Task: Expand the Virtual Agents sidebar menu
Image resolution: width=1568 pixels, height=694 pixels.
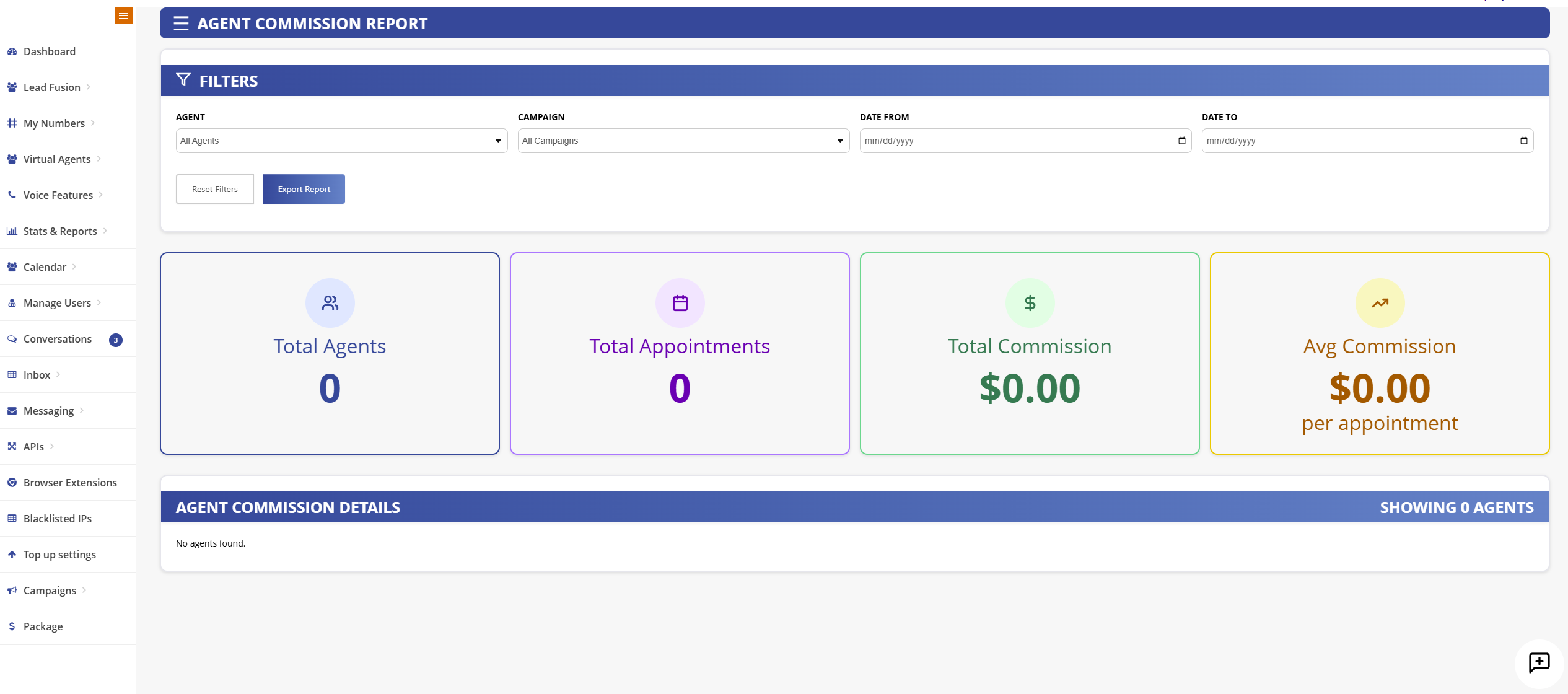Action: pos(57,159)
